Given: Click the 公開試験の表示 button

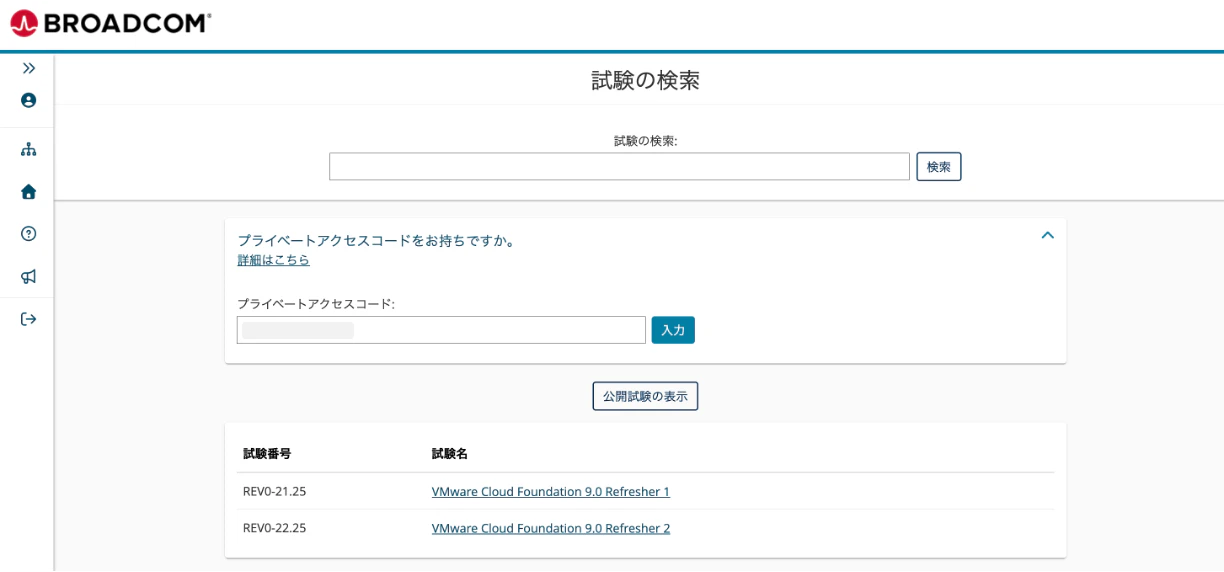Looking at the screenshot, I should [645, 396].
